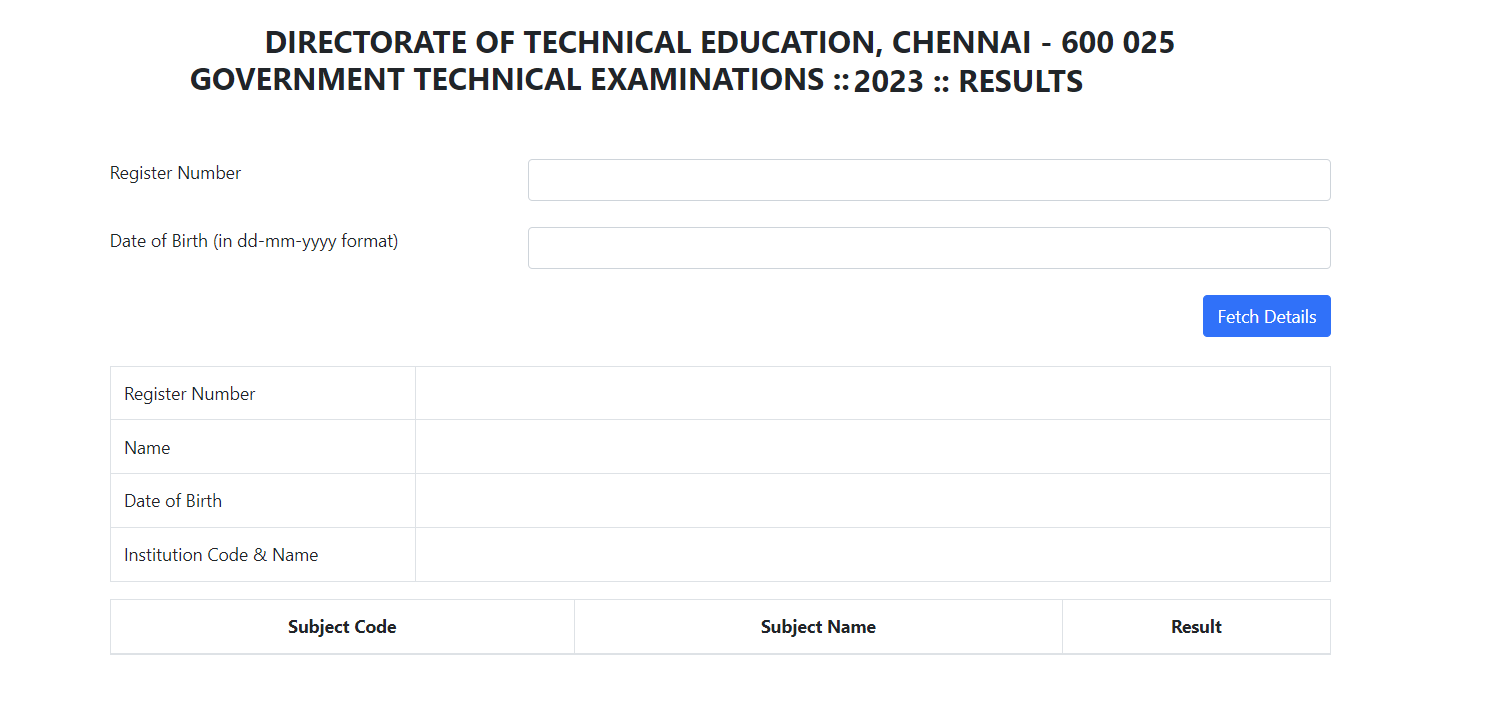Click the 'Date of Birth (in dd-mm-yyyy format)' label
This screenshot has height=714, width=1488.
click(x=254, y=241)
